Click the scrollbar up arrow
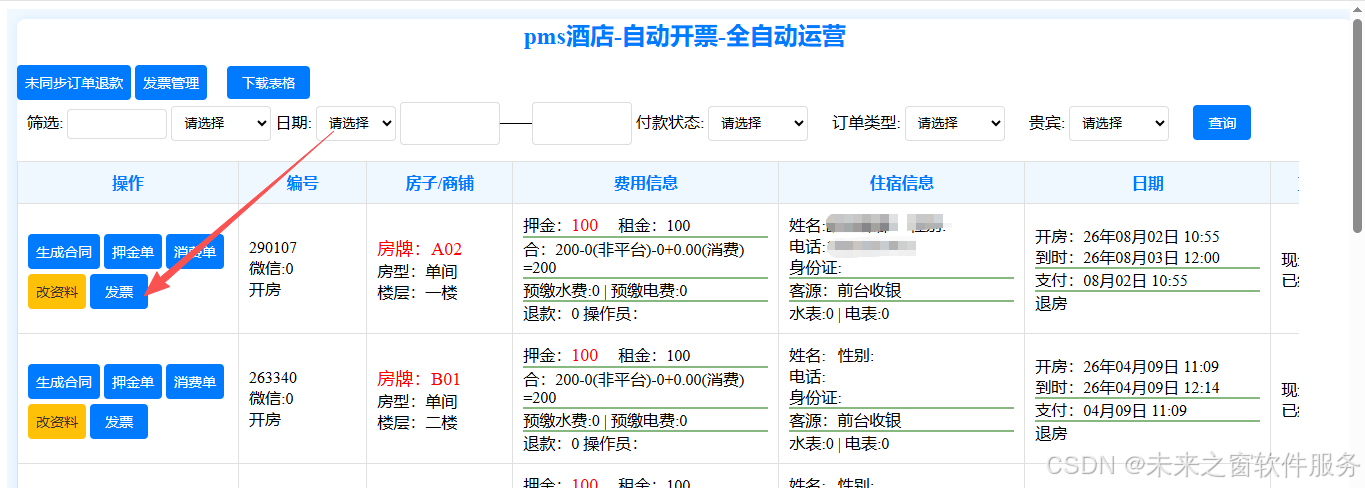The image size is (1365, 488). pos(1357,8)
